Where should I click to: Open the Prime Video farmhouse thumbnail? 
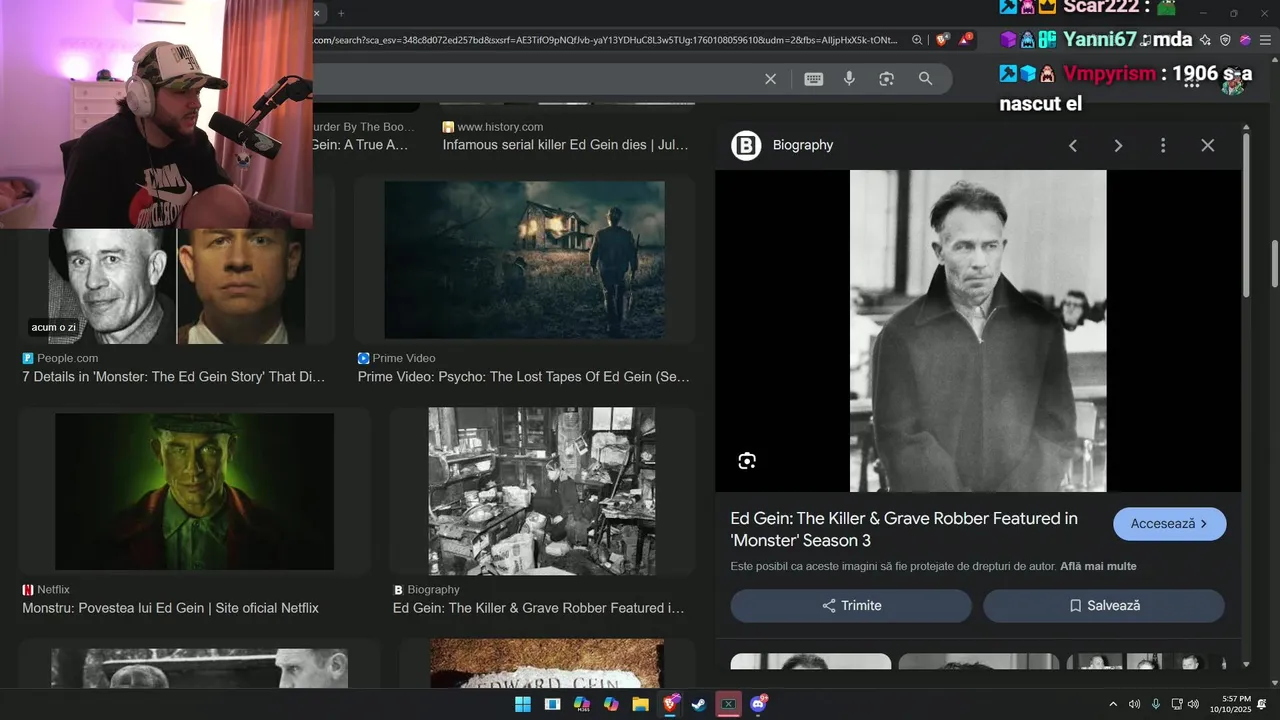(x=524, y=260)
